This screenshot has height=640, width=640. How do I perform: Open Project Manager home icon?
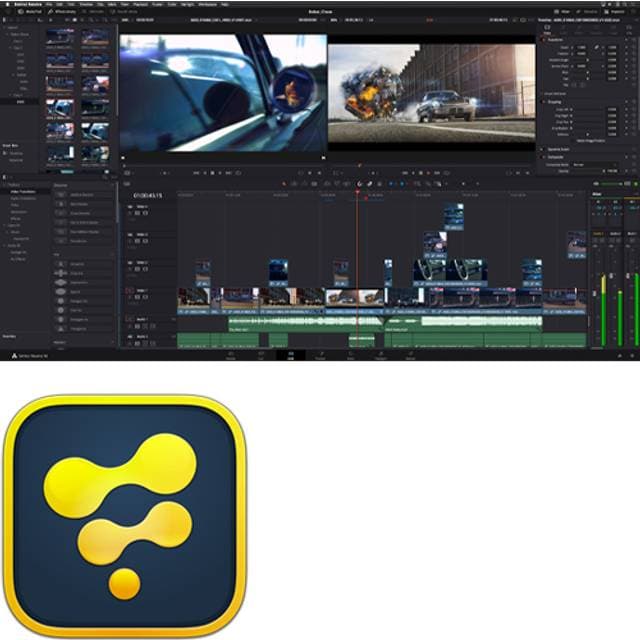[620, 356]
